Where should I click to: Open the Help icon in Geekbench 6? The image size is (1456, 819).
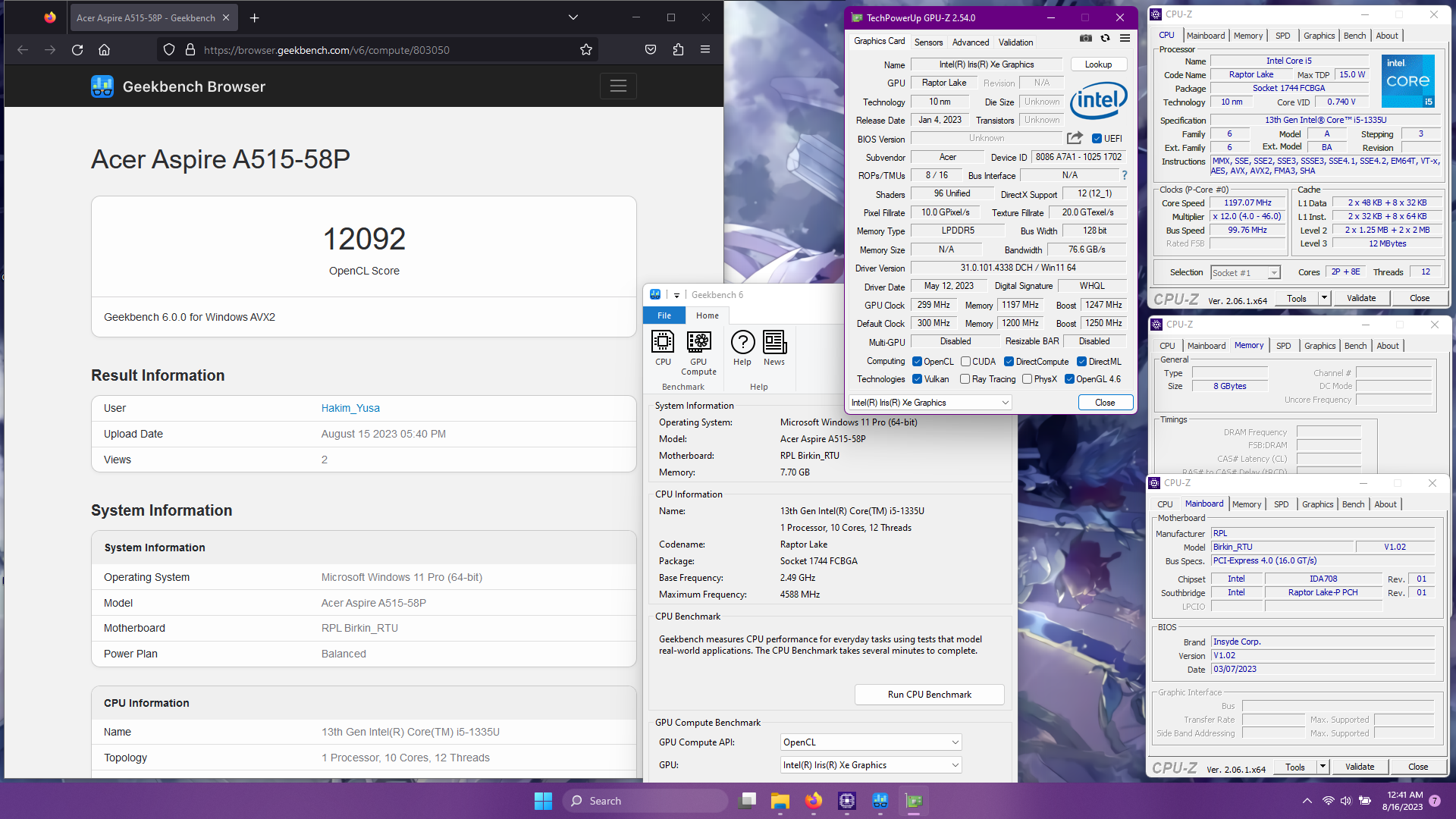coord(742,348)
